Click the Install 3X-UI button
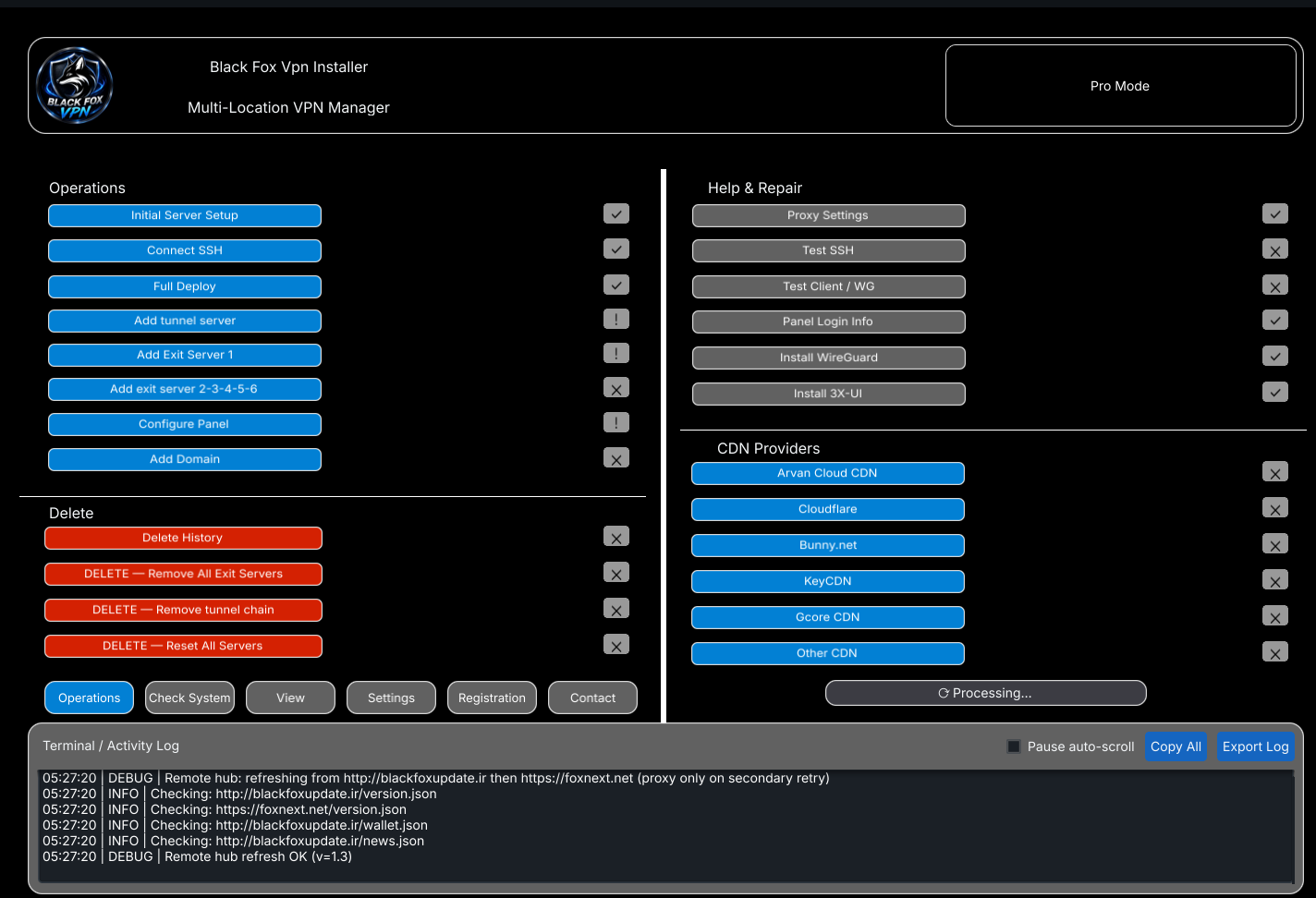Image resolution: width=1316 pixels, height=898 pixels. pos(829,394)
